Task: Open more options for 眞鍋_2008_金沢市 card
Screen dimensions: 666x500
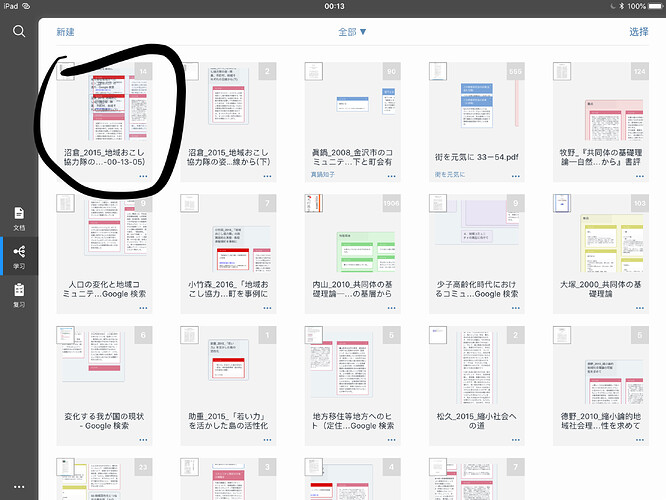Action: coord(391,176)
